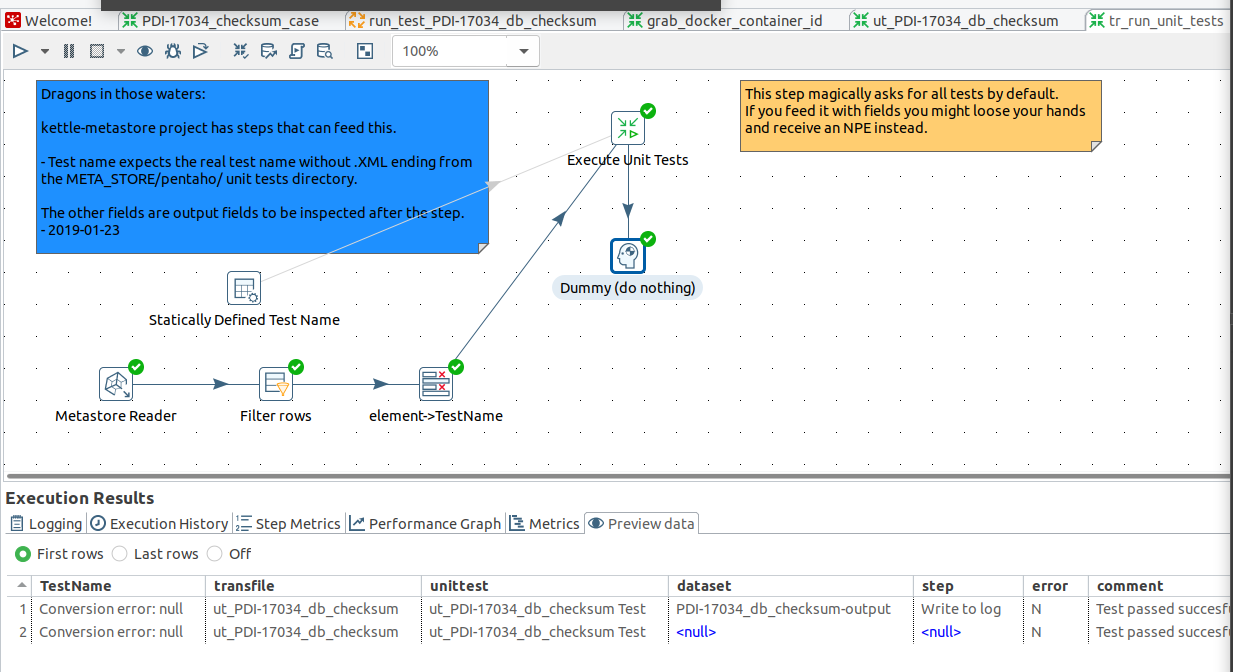Select the Statically Defined Test Name step
This screenshot has width=1233, height=672.
point(244,288)
